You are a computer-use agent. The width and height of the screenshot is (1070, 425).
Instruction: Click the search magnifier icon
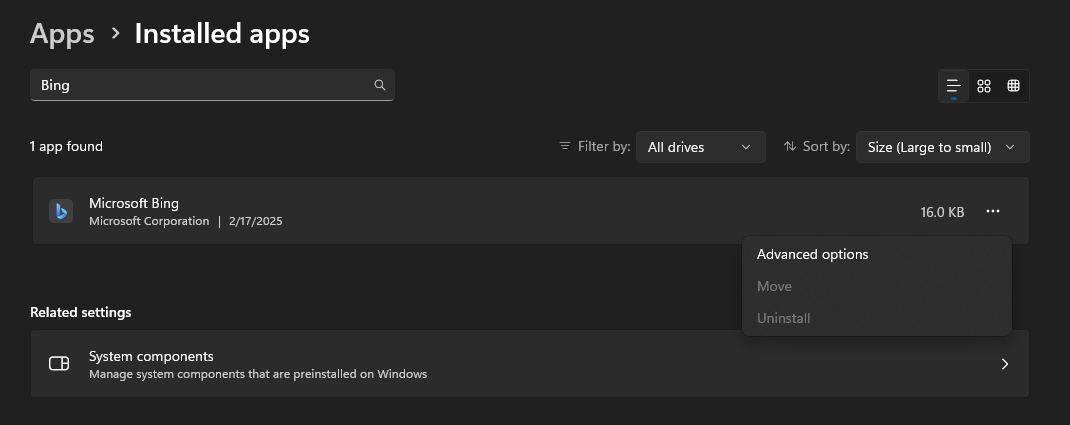pos(380,85)
